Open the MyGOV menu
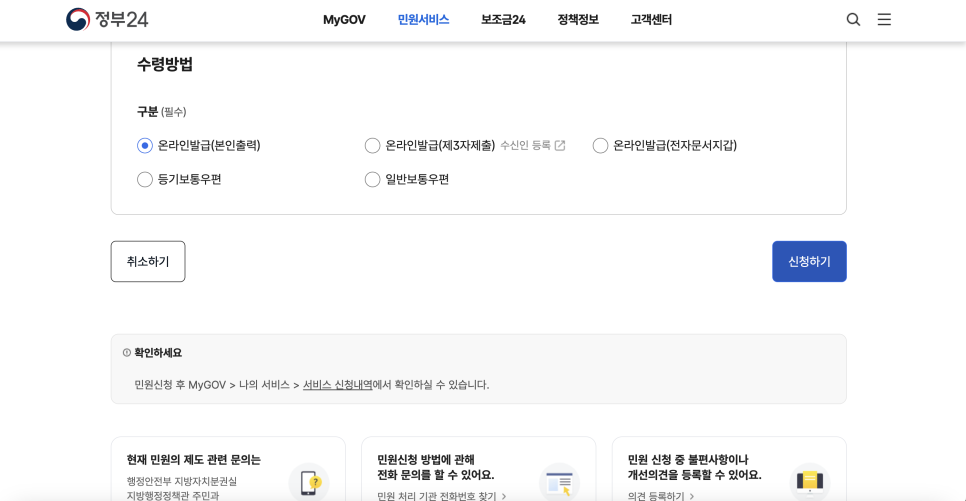 [344, 20]
